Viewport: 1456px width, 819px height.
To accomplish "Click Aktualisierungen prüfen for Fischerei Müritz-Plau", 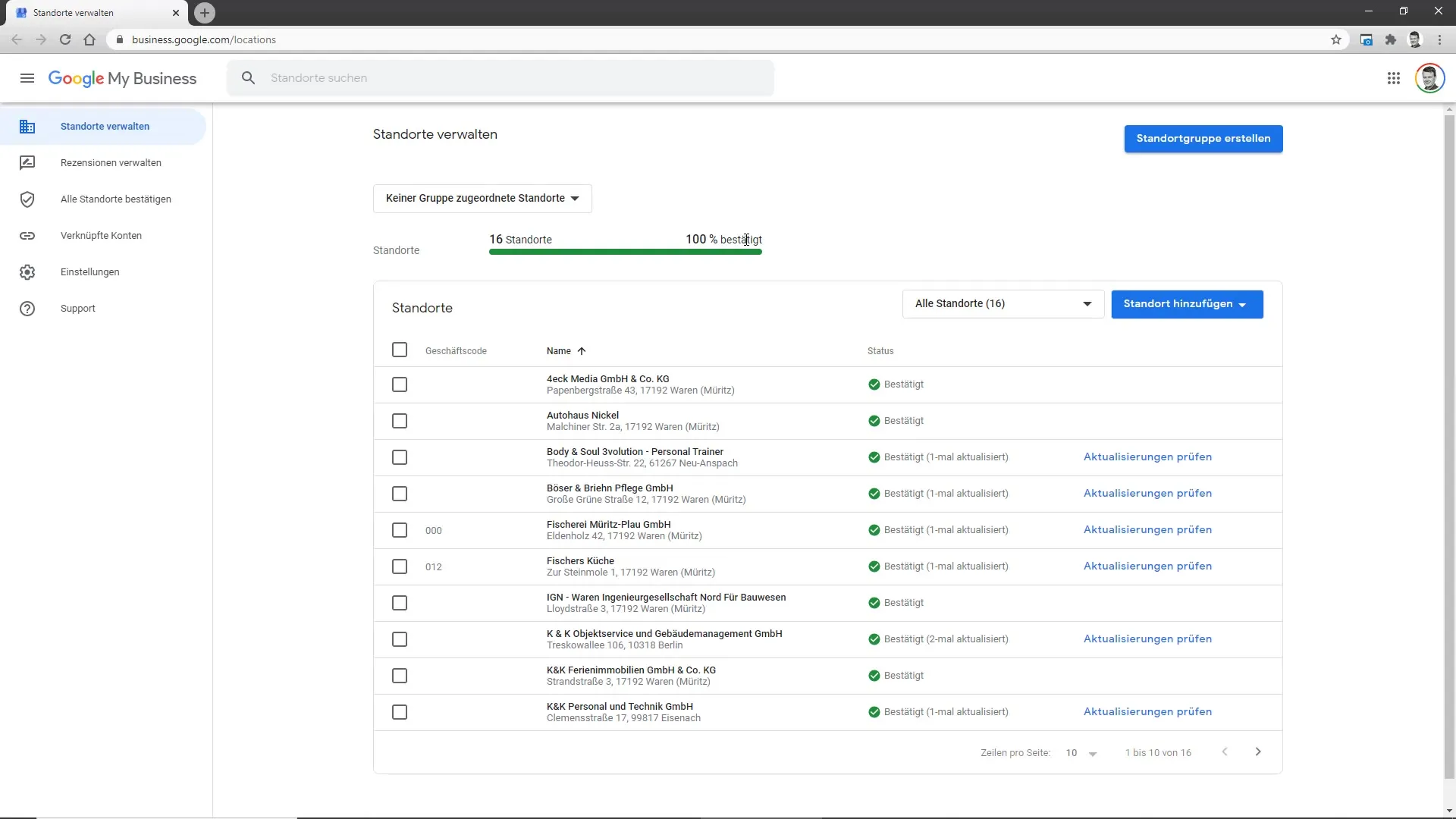I will tap(1147, 530).
